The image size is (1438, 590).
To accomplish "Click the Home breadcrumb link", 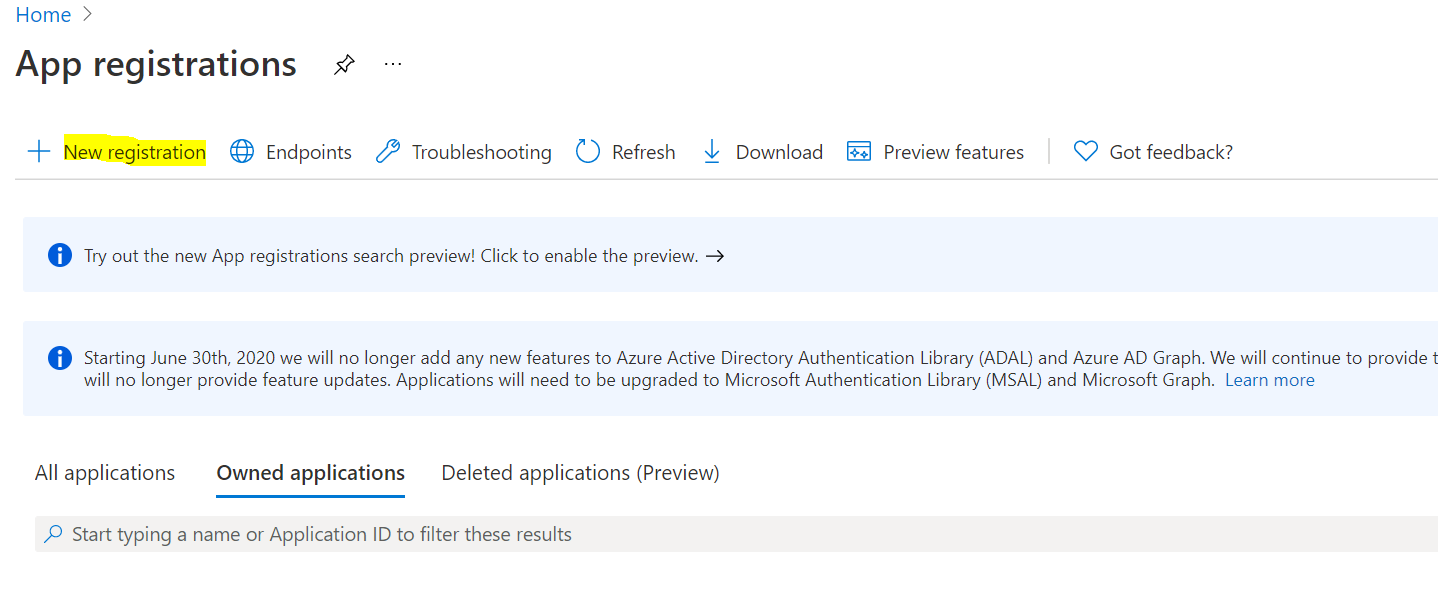I will point(43,15).
